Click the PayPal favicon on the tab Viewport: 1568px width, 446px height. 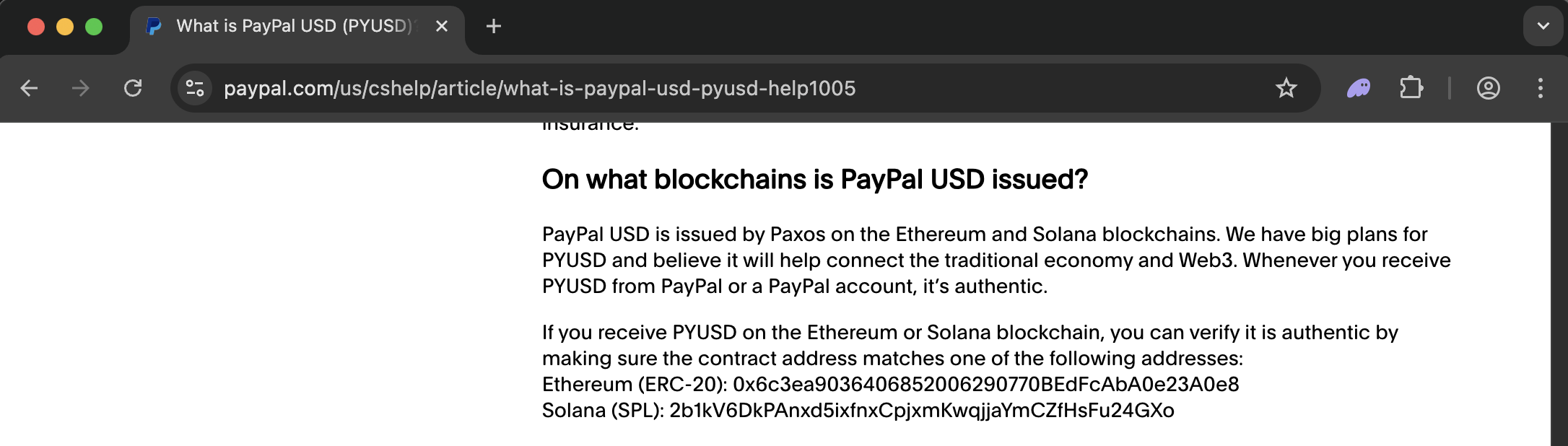pos(154,26)
